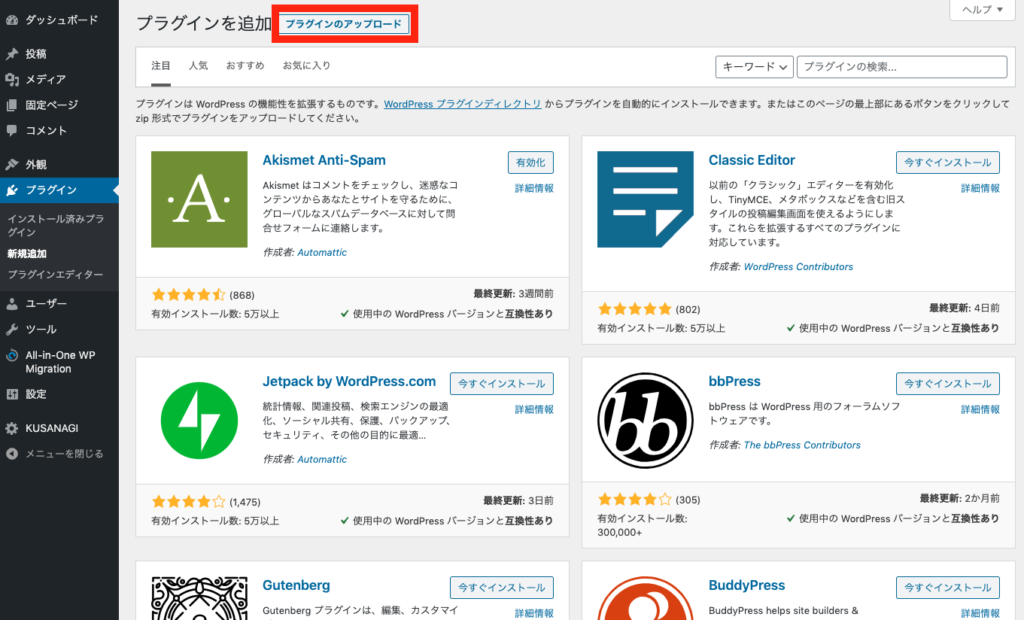The image size is (1024, 620).
Task: Click the settings icon next to 設定
Action: 12,394
